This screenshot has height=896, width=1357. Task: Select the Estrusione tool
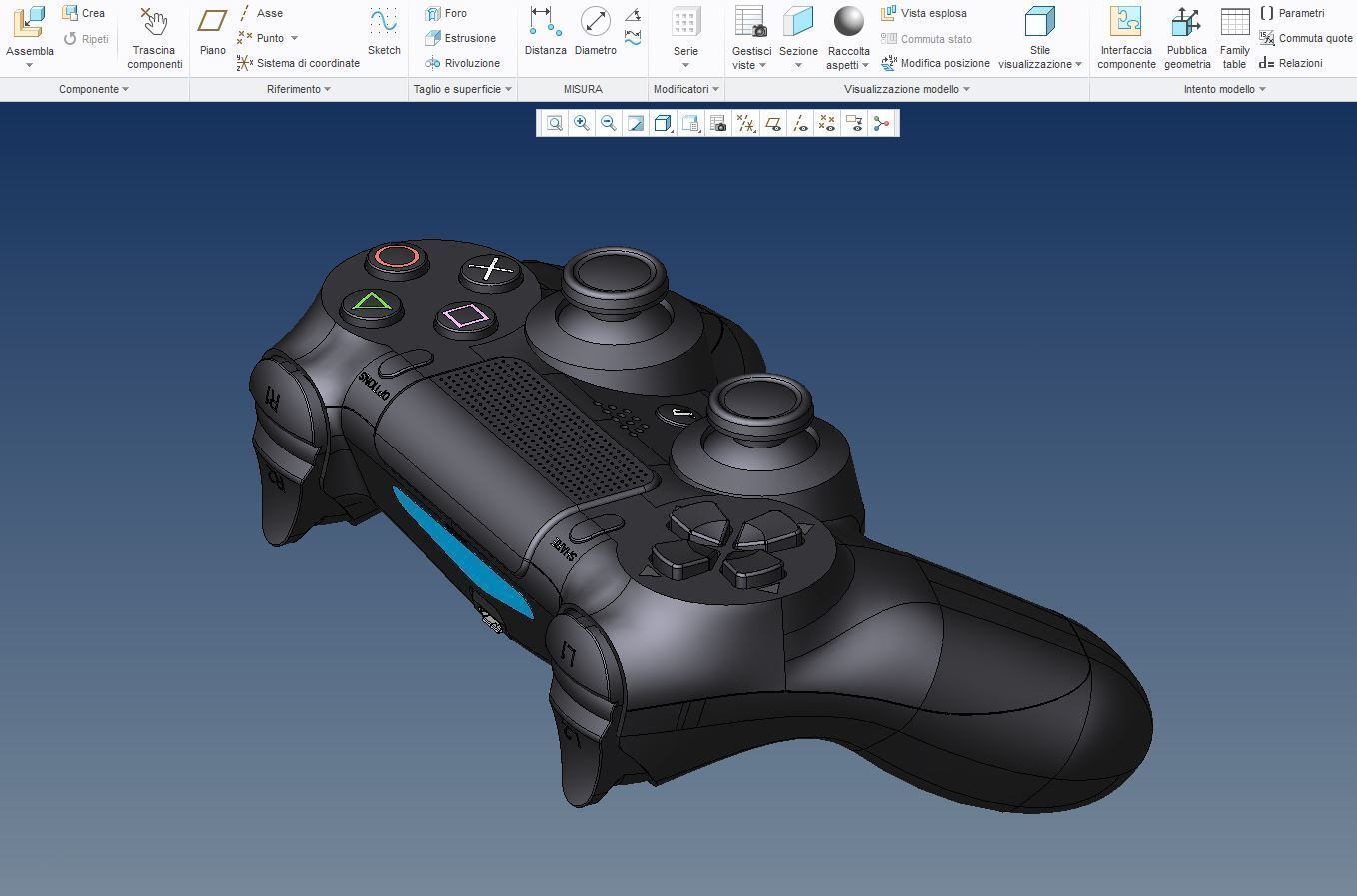click(x=460, y=38)
